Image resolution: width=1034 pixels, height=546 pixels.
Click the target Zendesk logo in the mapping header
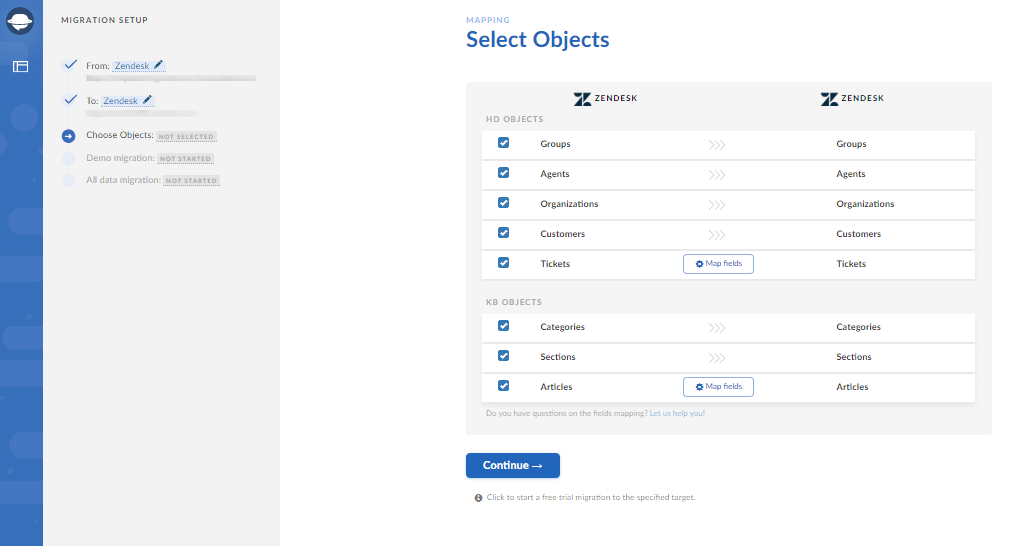(852, 99)
